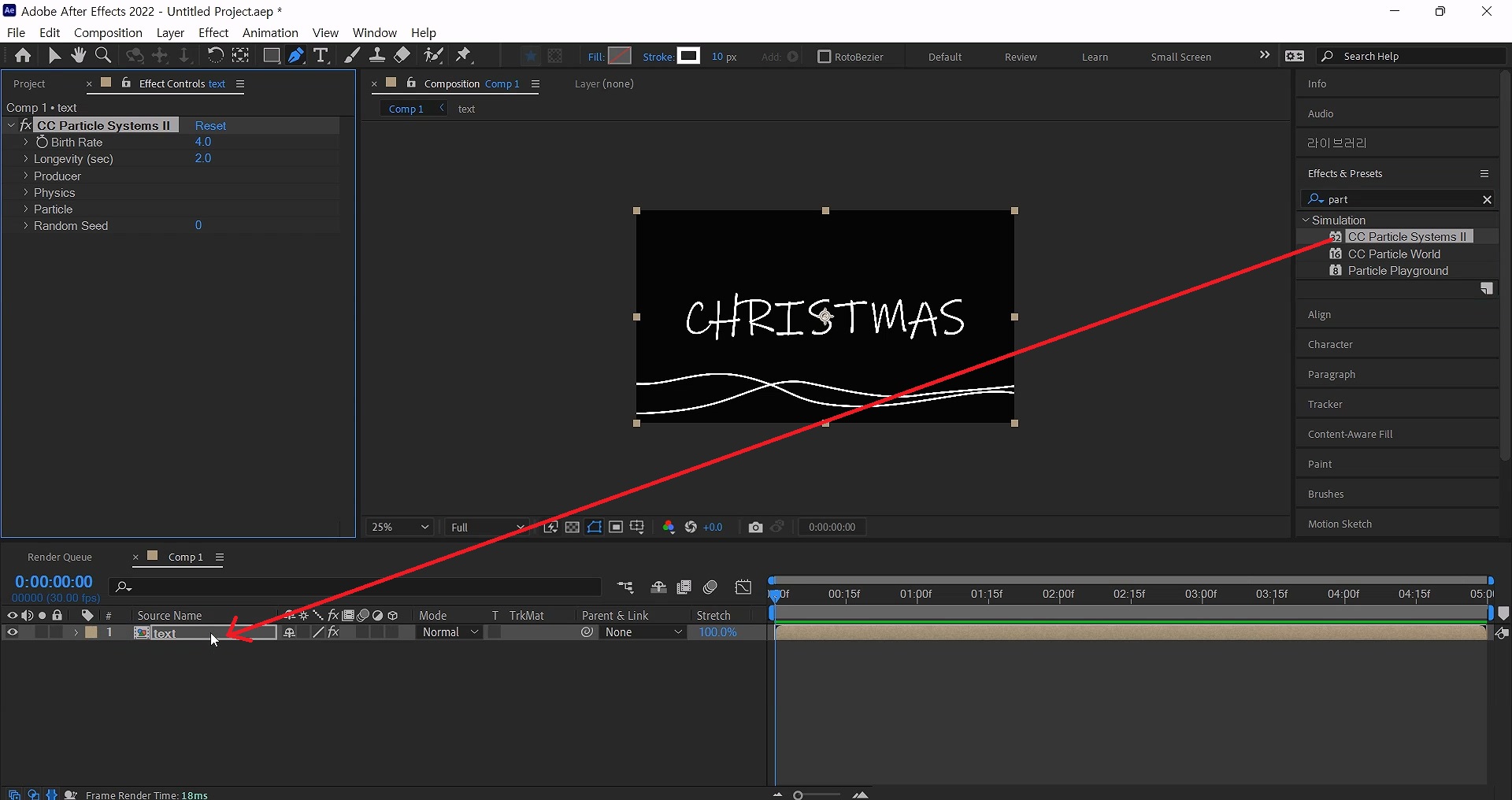Screen dimensions: 1512x800
Task: Apply CC Particle World effect
Action: click(x=1394, y=254)
